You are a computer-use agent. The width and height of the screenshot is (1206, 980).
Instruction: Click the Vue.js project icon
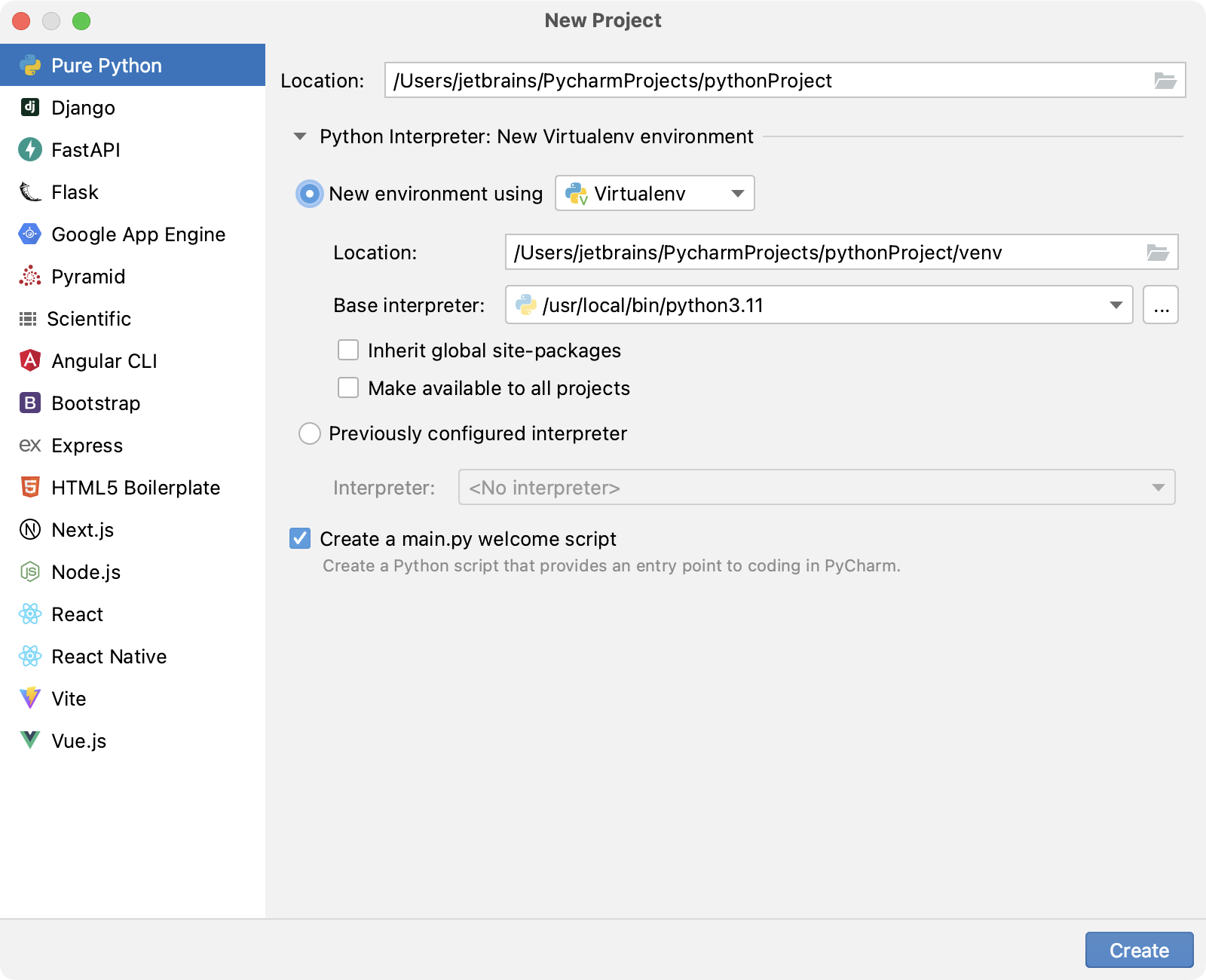coord(29,740)
